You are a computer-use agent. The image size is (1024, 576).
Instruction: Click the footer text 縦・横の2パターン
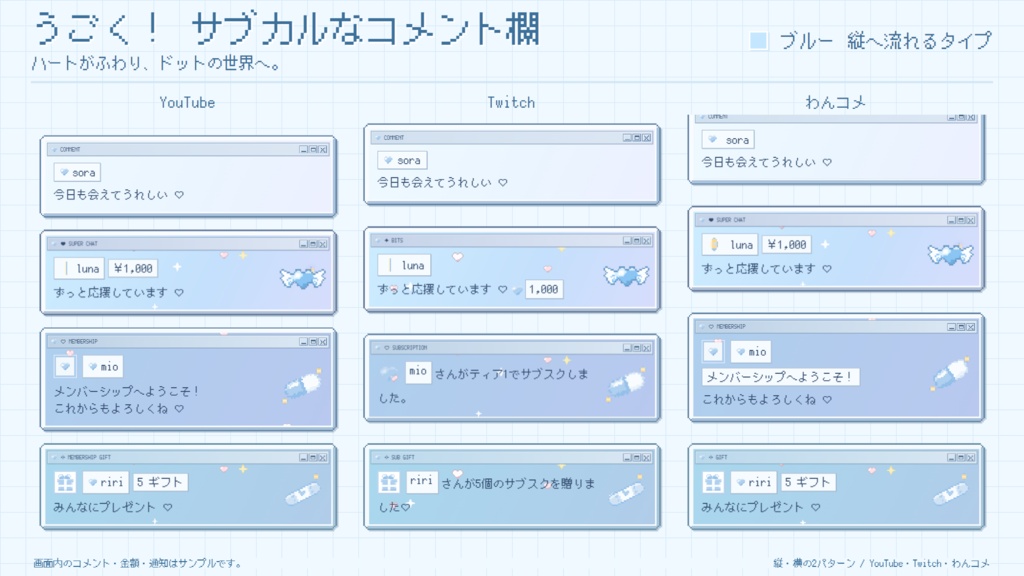coord(814,563)
